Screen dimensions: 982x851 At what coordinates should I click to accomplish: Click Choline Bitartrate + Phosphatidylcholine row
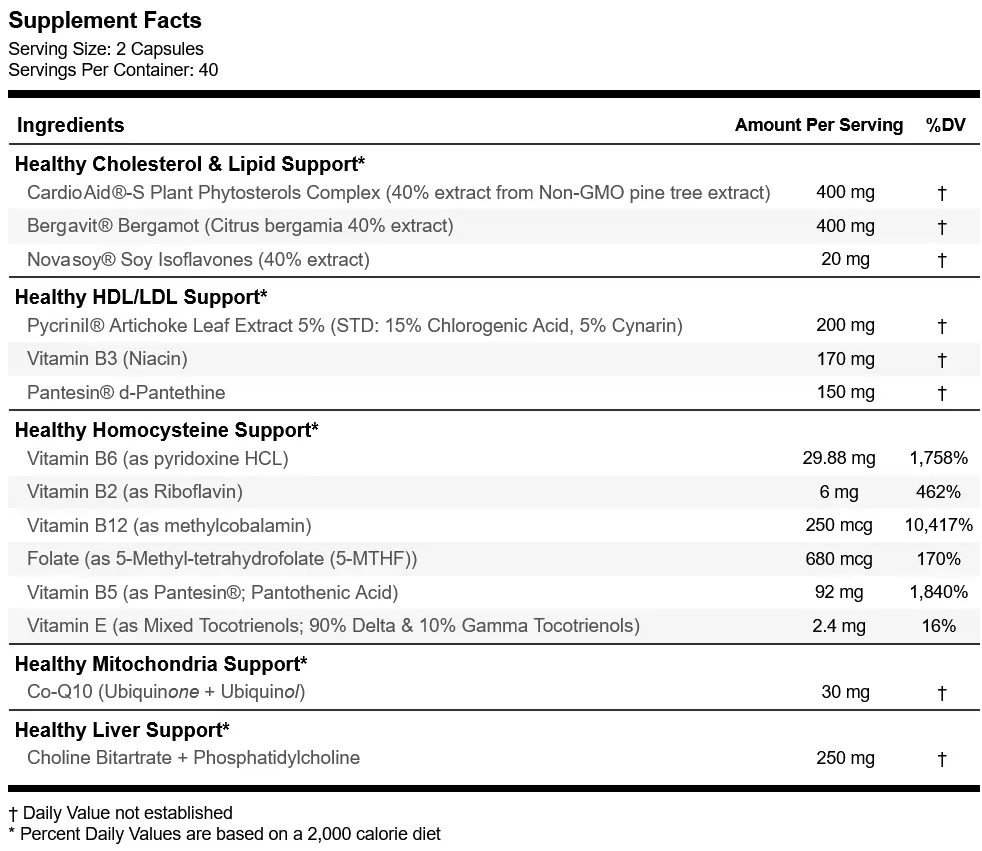pyautogui.click(x=494, y=758)
